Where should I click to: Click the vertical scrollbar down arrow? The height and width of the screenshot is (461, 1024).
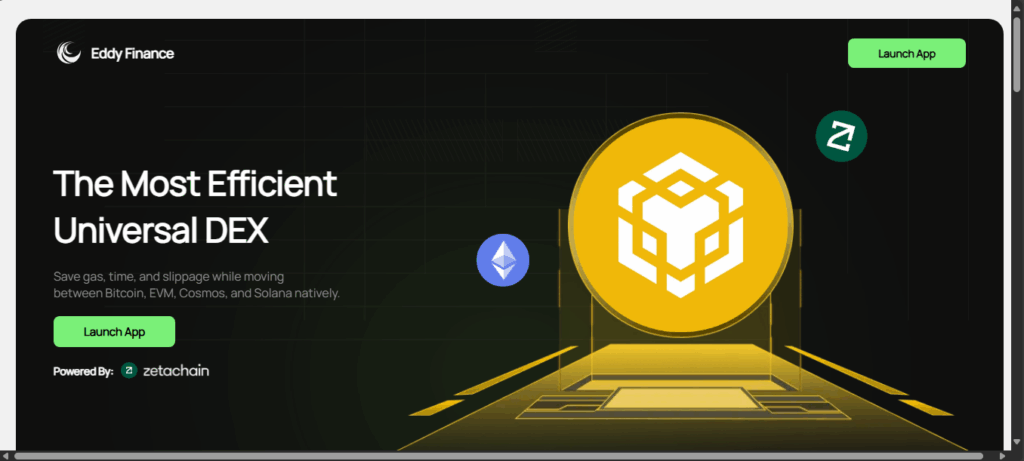click(1017, 443)
